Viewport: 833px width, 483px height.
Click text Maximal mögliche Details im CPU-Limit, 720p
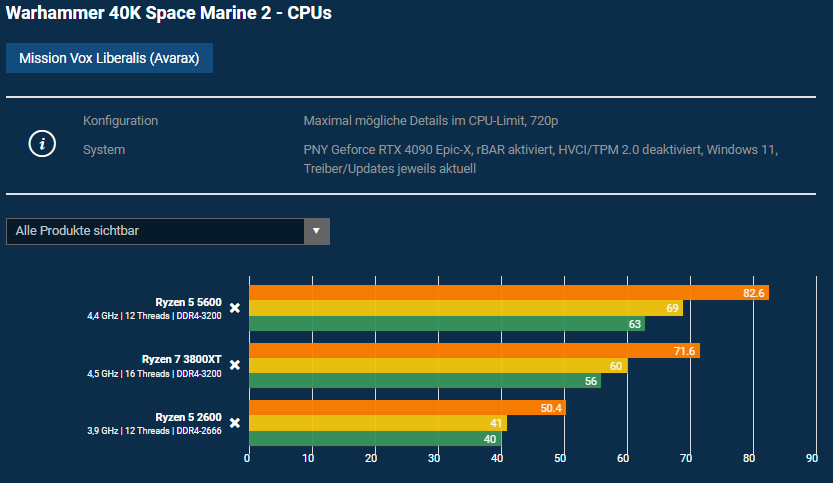pyautogui.click(x=431, y=121)
